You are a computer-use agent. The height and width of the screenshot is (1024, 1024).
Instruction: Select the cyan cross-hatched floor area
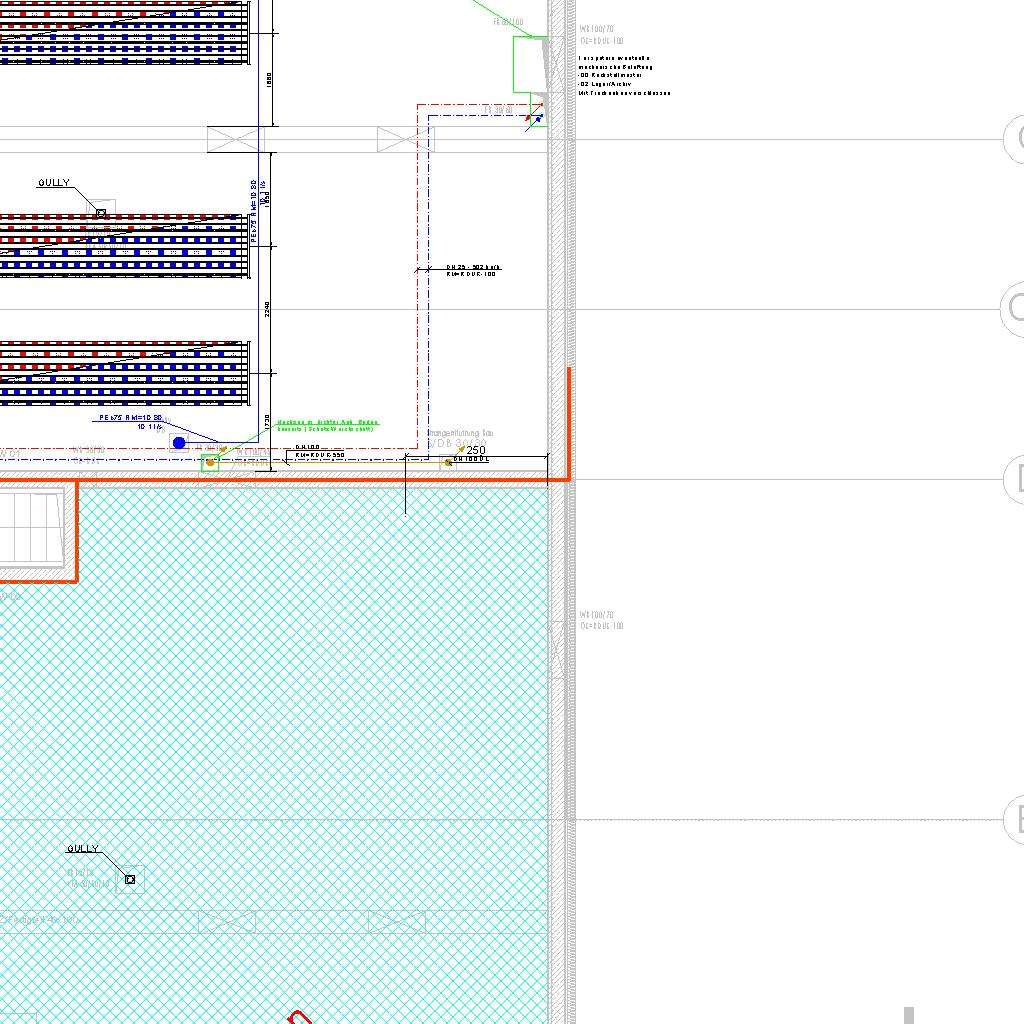[300, 700]
